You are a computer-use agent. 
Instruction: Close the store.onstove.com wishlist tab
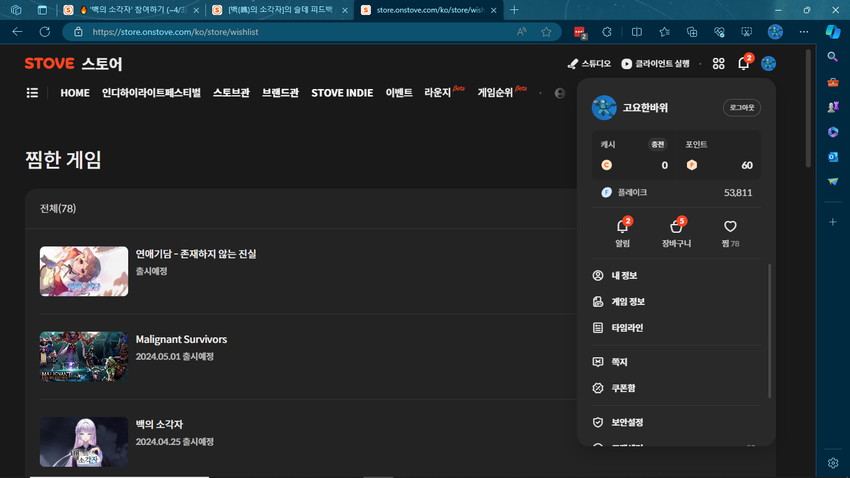click(494, 10)
